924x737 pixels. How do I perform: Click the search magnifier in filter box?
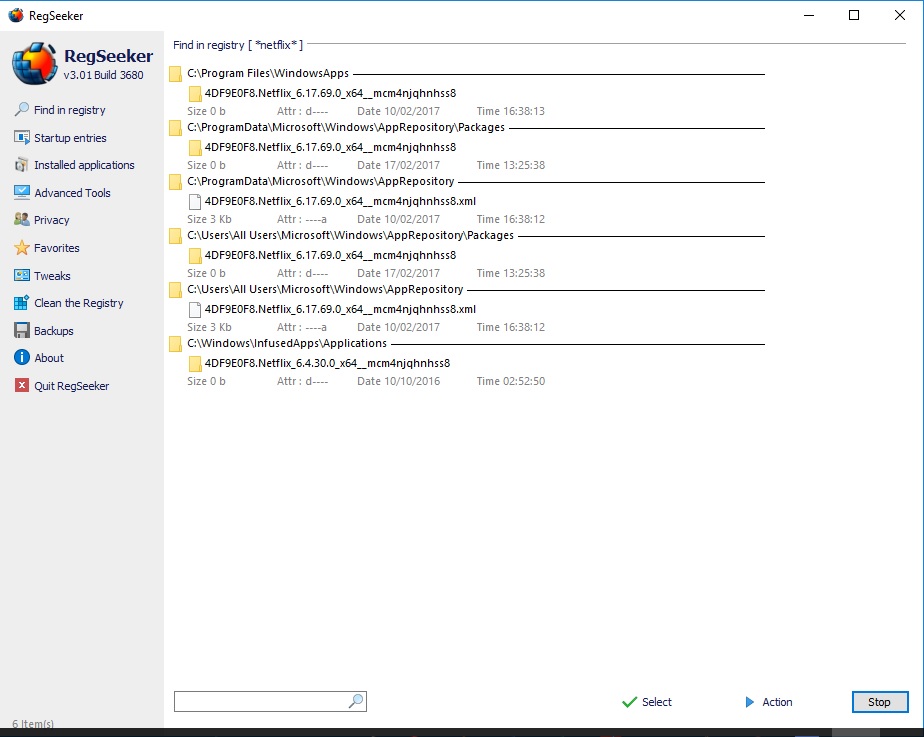[x=356, y=701]
